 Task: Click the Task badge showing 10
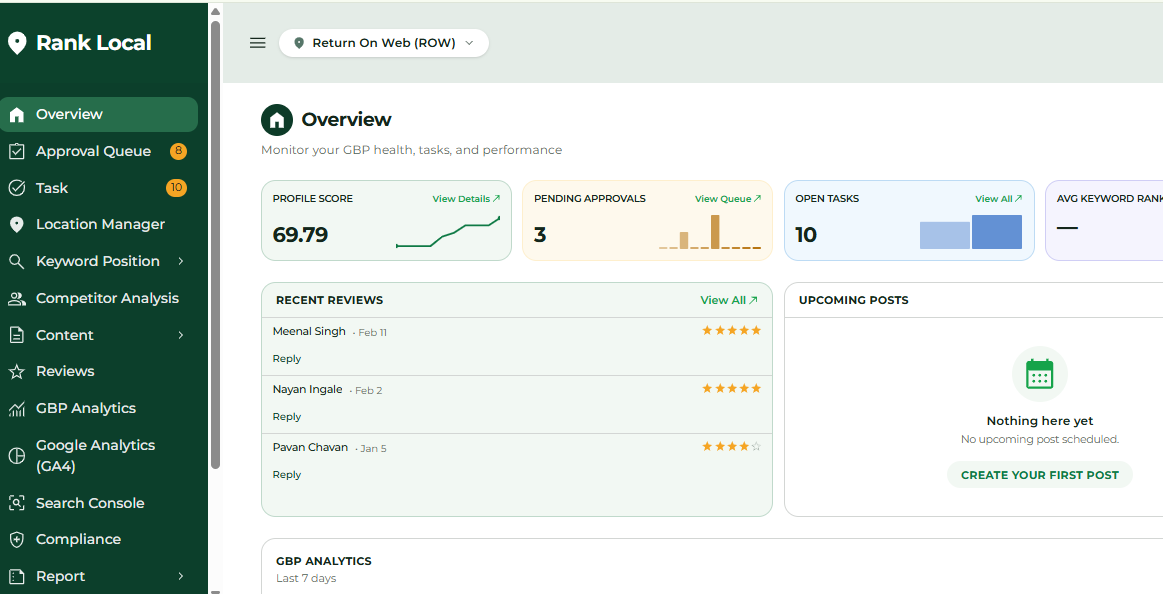tap(177, 188)
